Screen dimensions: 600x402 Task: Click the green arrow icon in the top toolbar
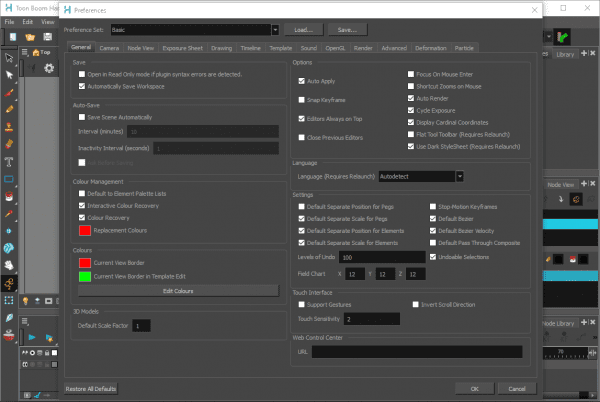tap(562, 37)
